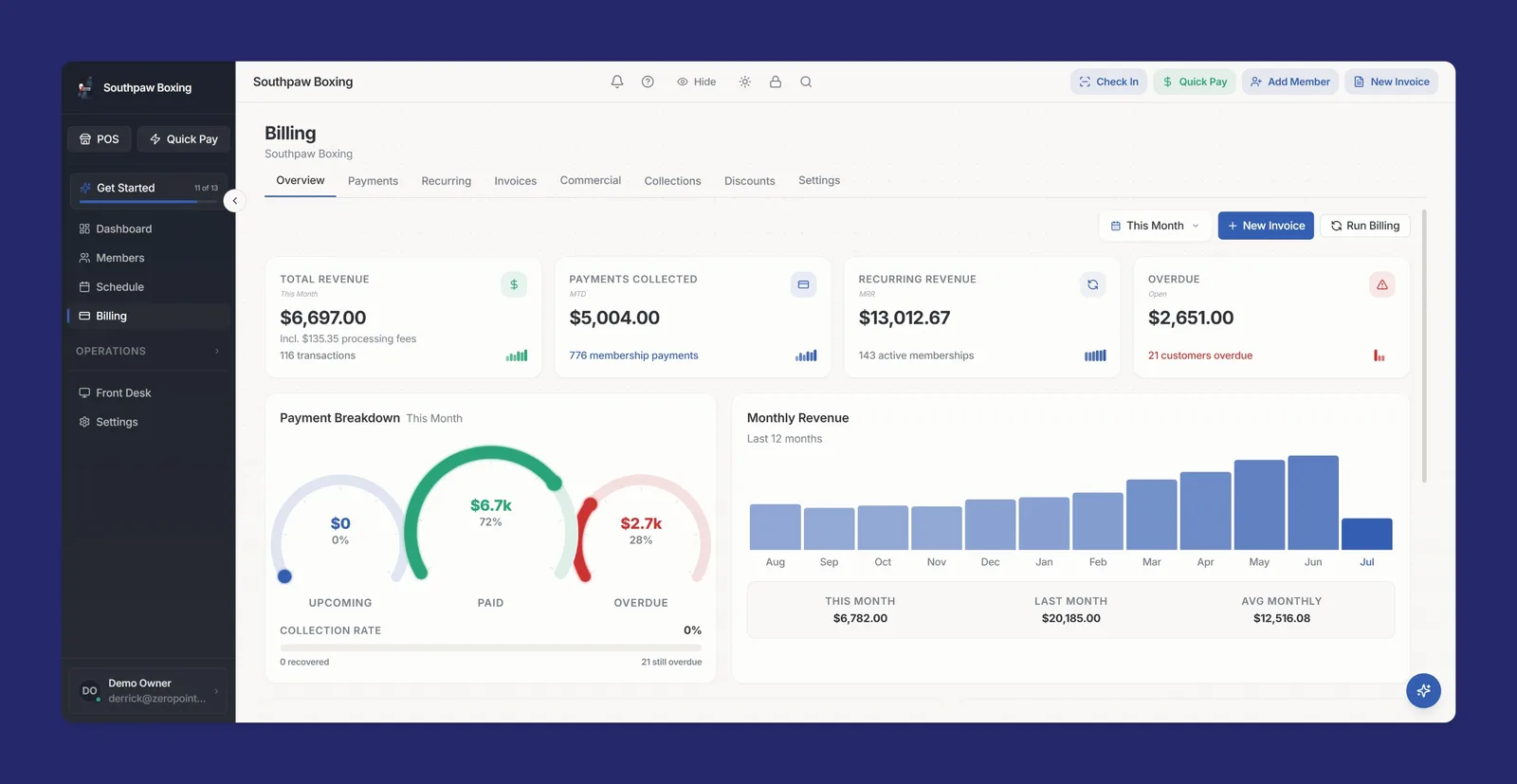This screenshot has width=1517, height=784.
Task: Toggle the Hide values eye button
Action: [697, 82]
